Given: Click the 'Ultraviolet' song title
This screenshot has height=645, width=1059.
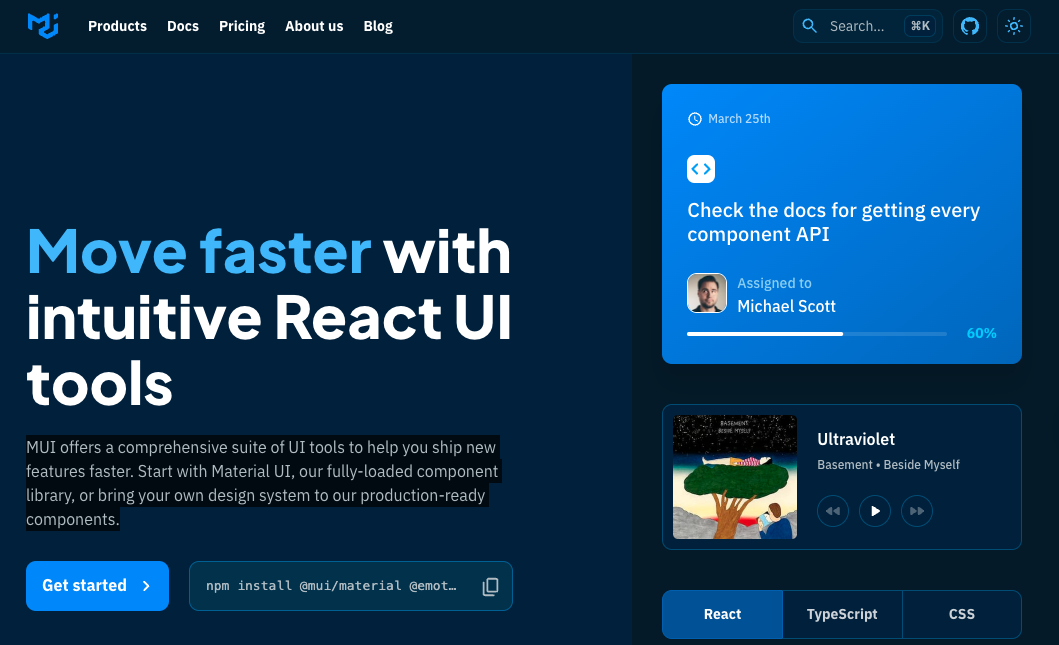Looking at the screenshot, I should click(856, 440).
